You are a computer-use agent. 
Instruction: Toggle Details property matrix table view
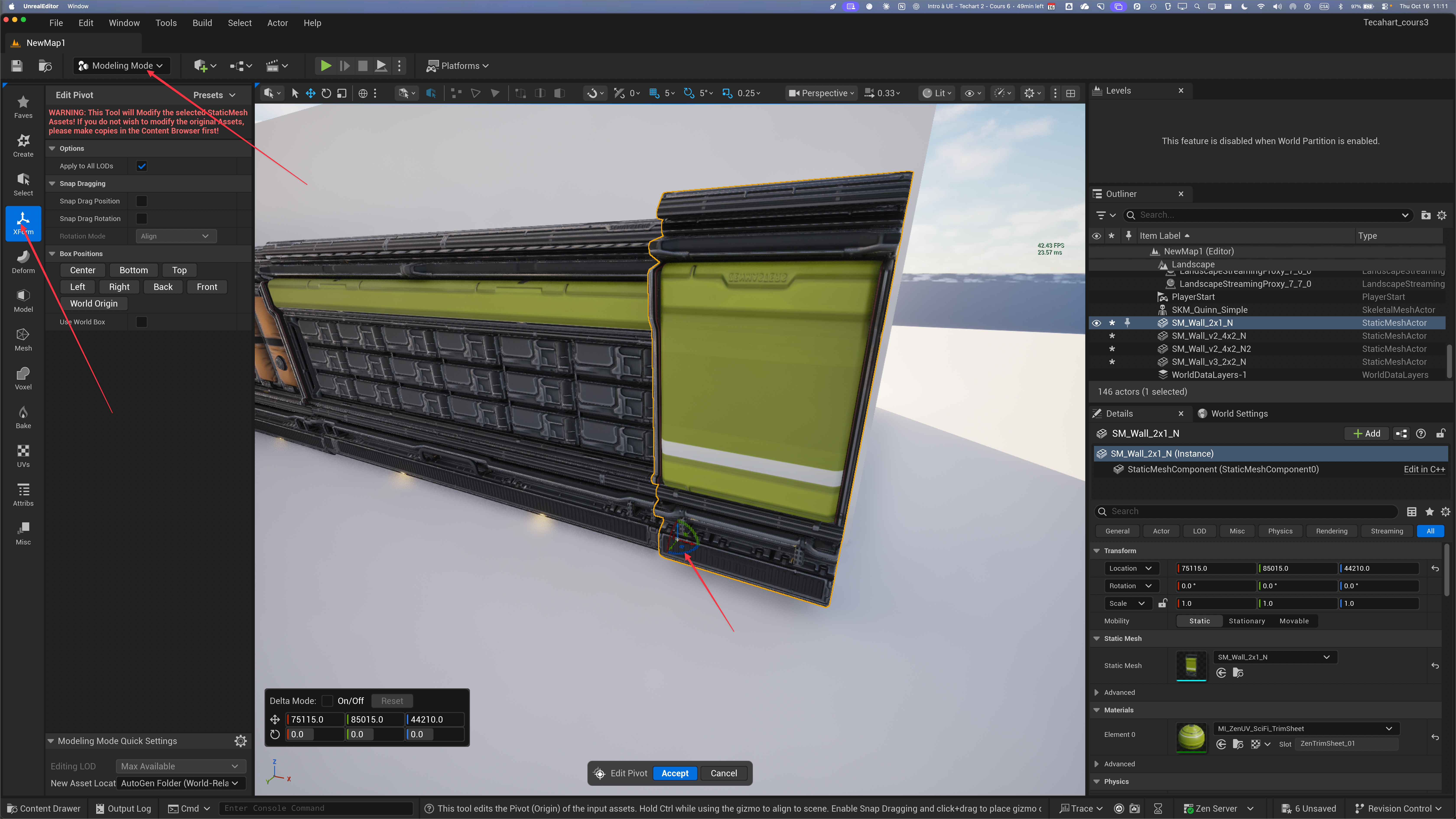[1412, 512]
